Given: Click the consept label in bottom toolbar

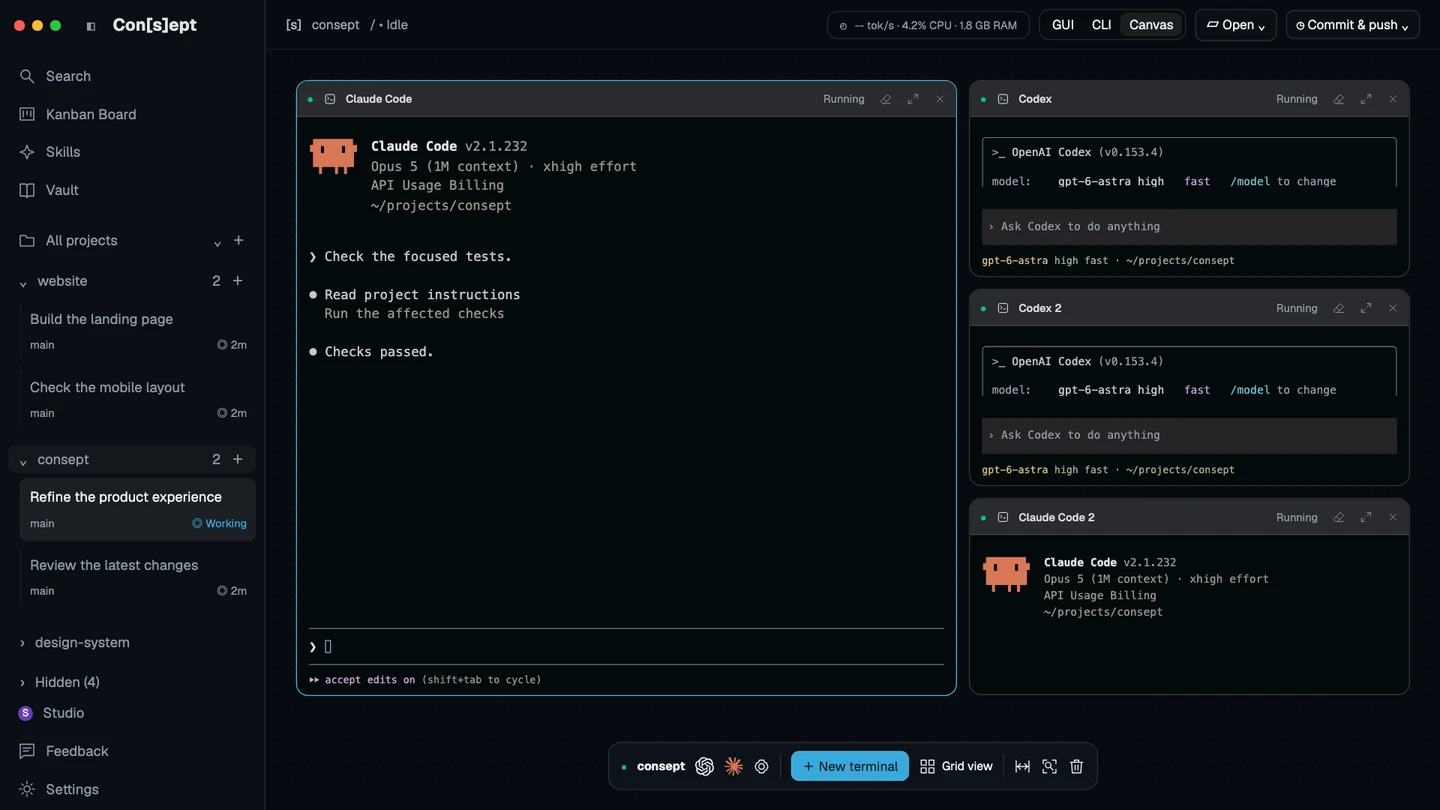Looking at the screenshot, I should [x=661, y=766].
